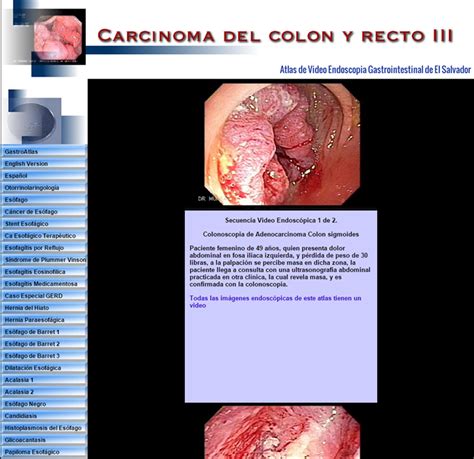Image resolution: width=474 pixels, height=459 pixels.
Task: Open Cáncer de Esófago page
Action: pyautogui.click(x=44, y=211)
